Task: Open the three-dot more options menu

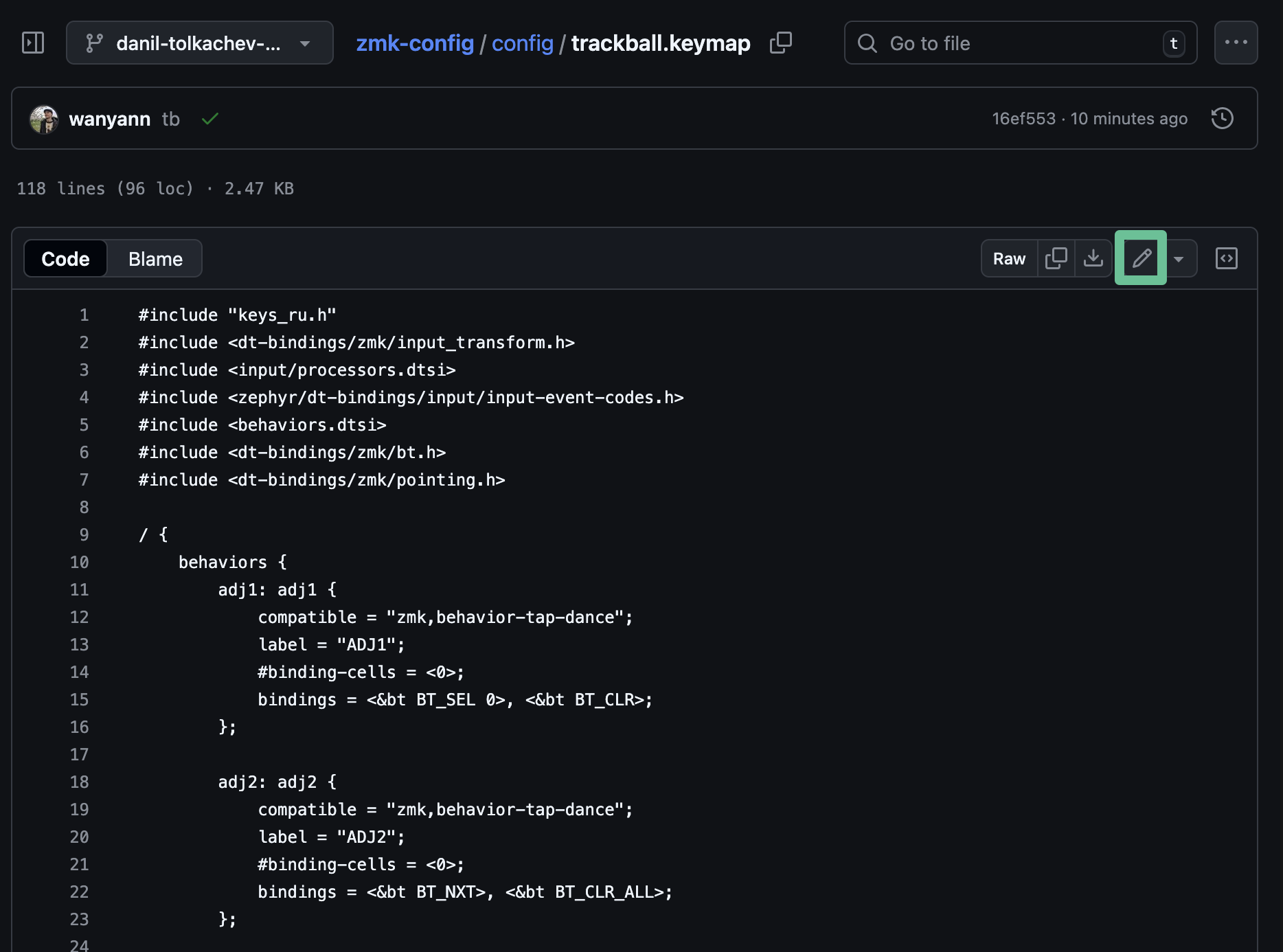Action: pos(1236,43)
